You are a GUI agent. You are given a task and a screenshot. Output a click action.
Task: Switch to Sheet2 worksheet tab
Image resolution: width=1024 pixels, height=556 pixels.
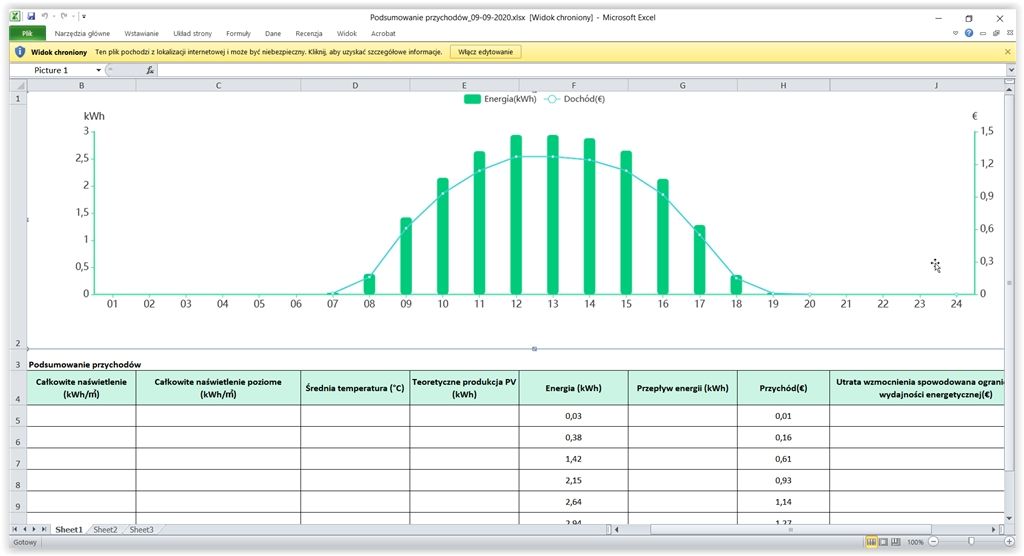pos(105,529)
